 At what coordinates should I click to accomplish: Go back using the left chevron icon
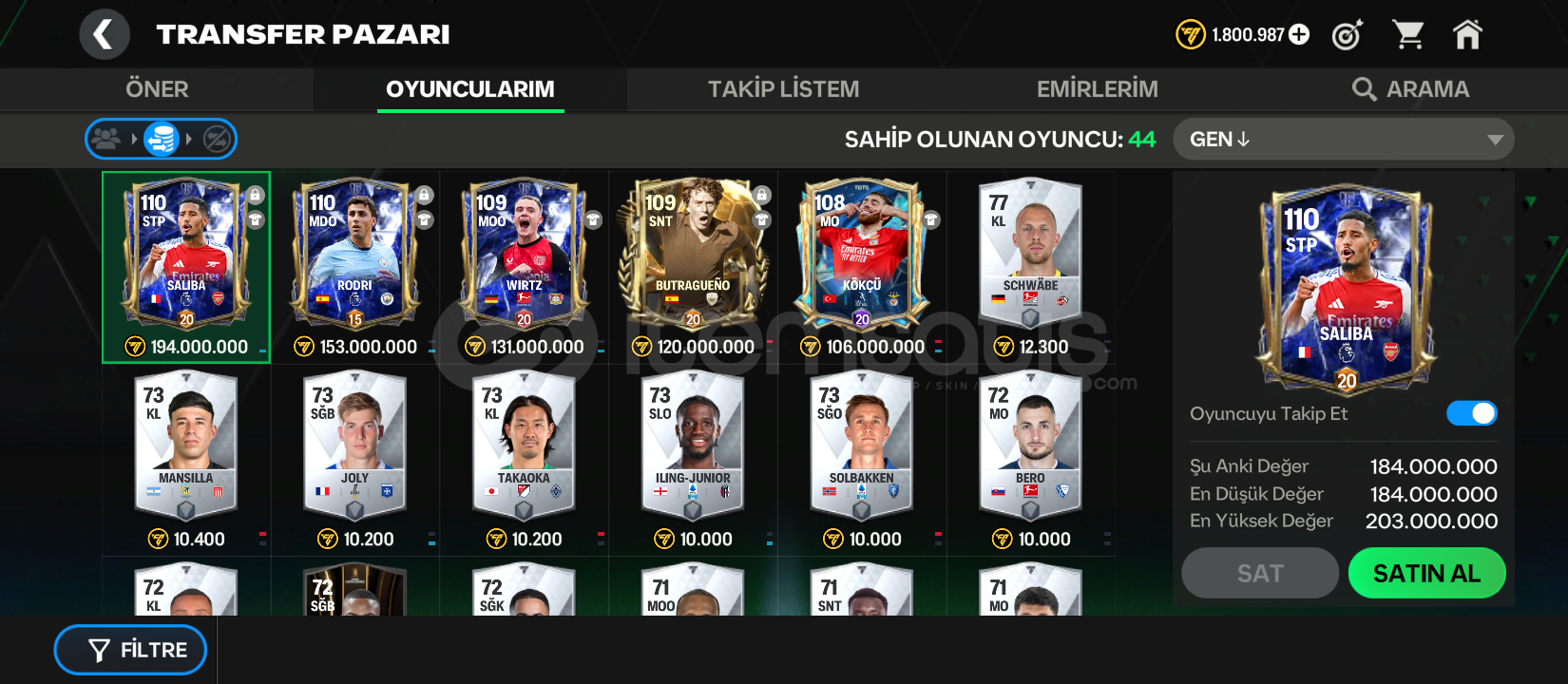(x=105, y=35)
